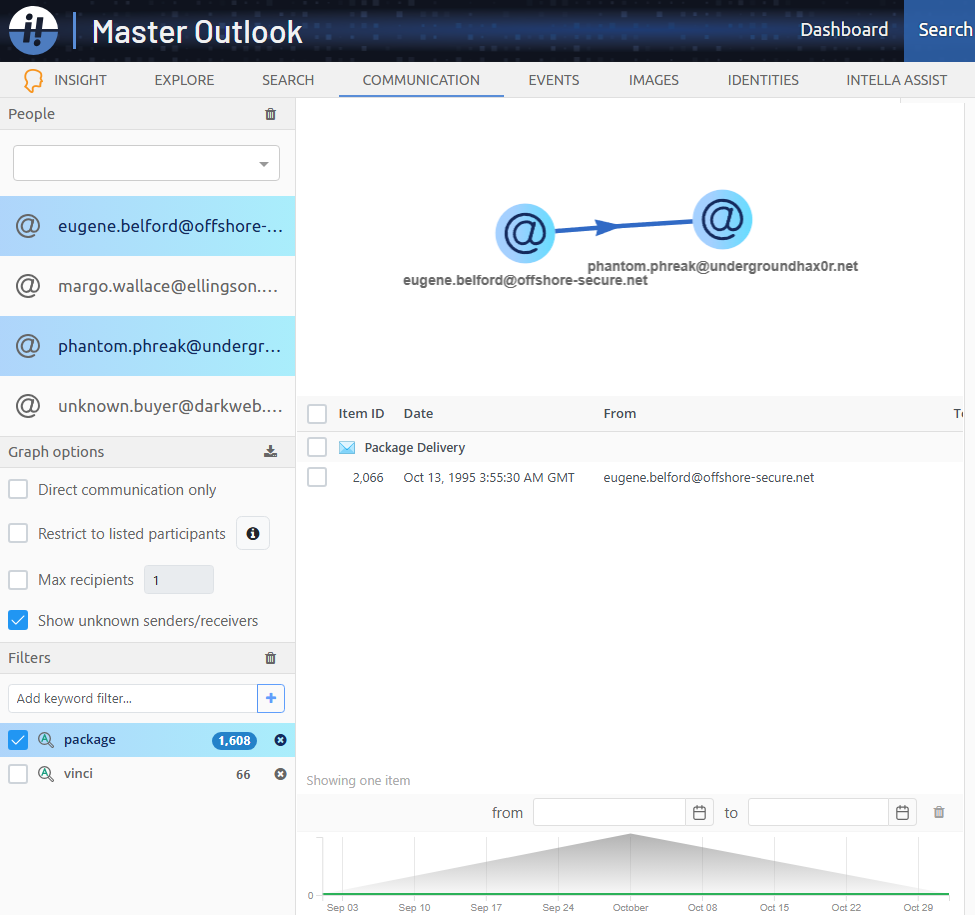Add keyword filter with plus button
The height and width of the screenshot is (915, 975).
[271, 698]
